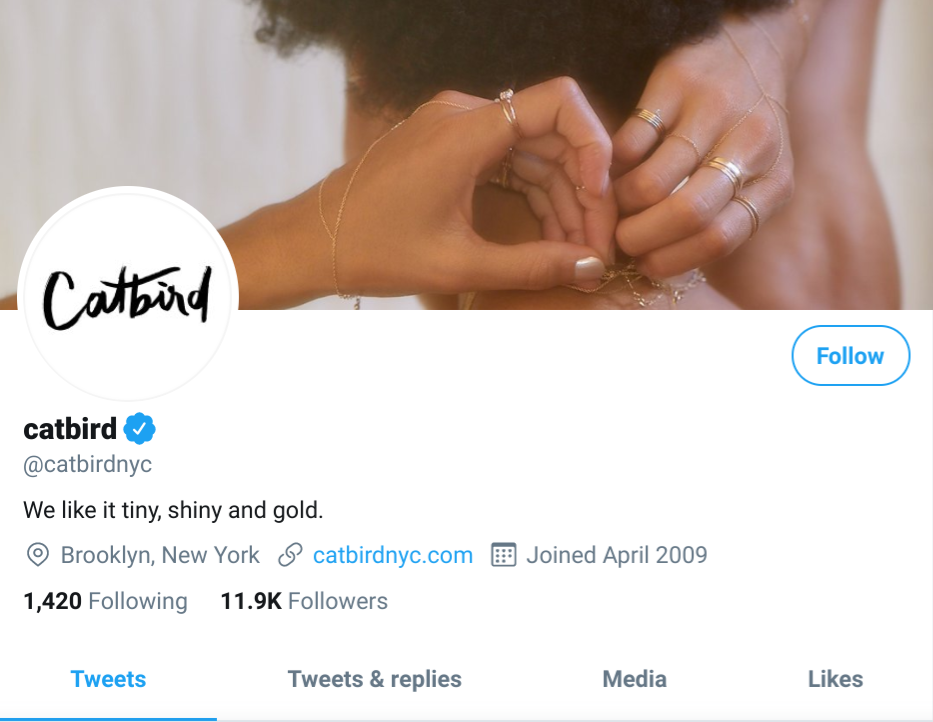Viewport: 933px width, 722px height.
Task: Click the Joined April 2009 text
Action: (x=617, y=555)
